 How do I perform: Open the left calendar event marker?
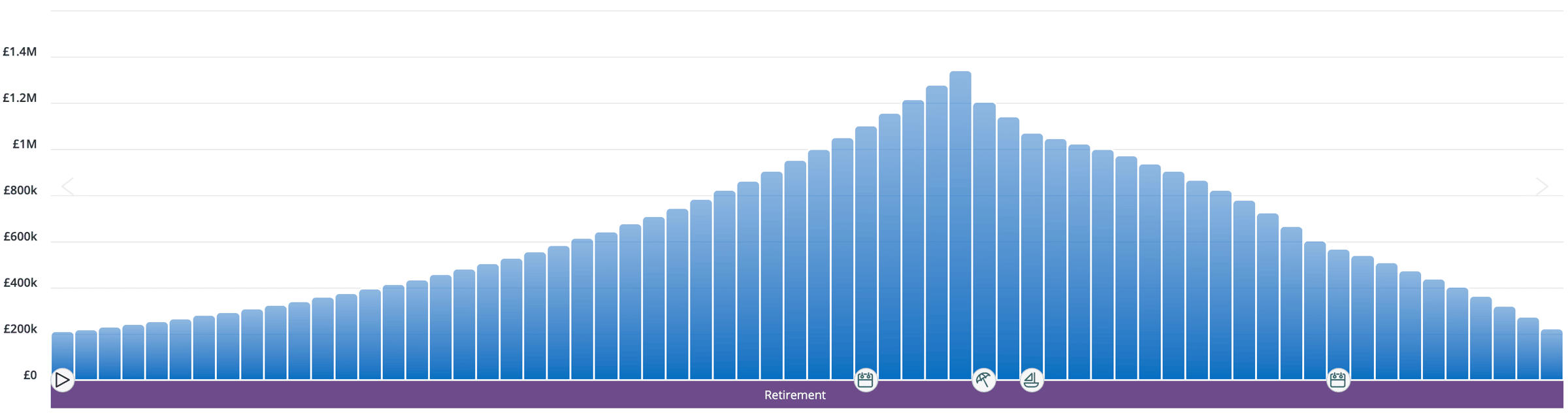pyautogui.click(x=866, y=380)
